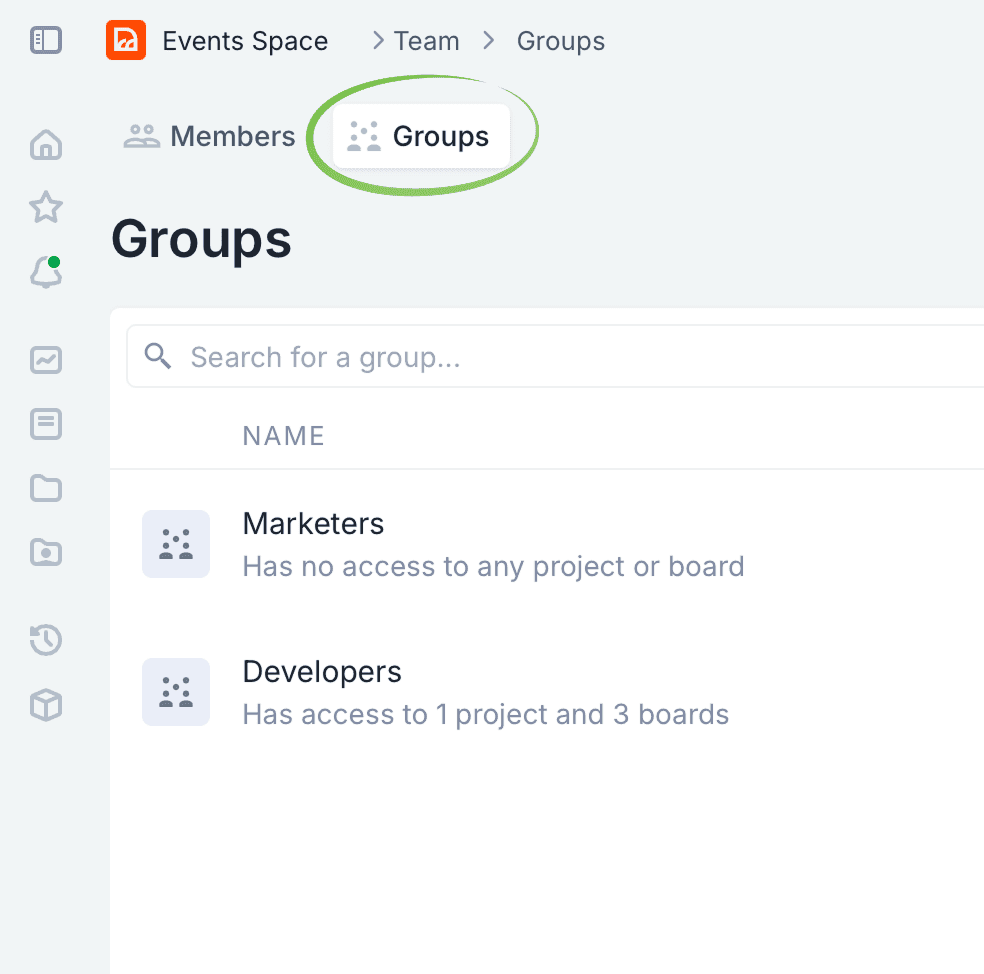Viewport: 984px width, 974px height.
Task: Click the cube icon in the sidebar
Action: 46,705
